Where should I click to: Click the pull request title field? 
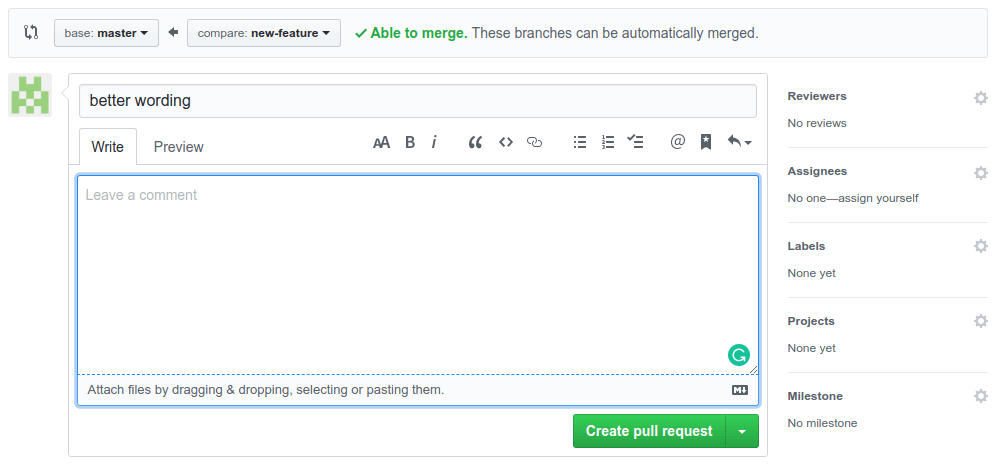(417, 100)
